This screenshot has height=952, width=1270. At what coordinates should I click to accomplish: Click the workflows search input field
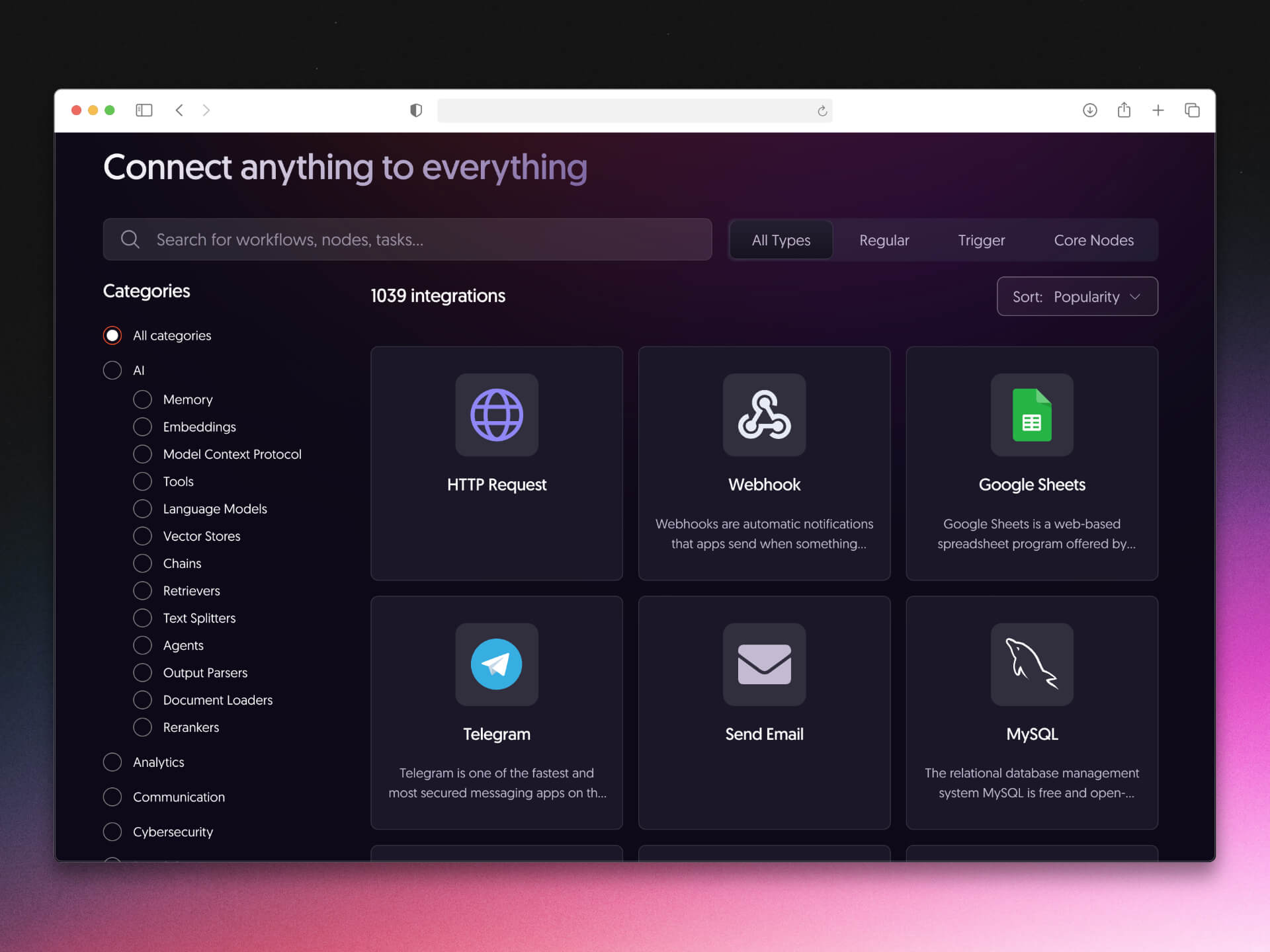point(407,239)
